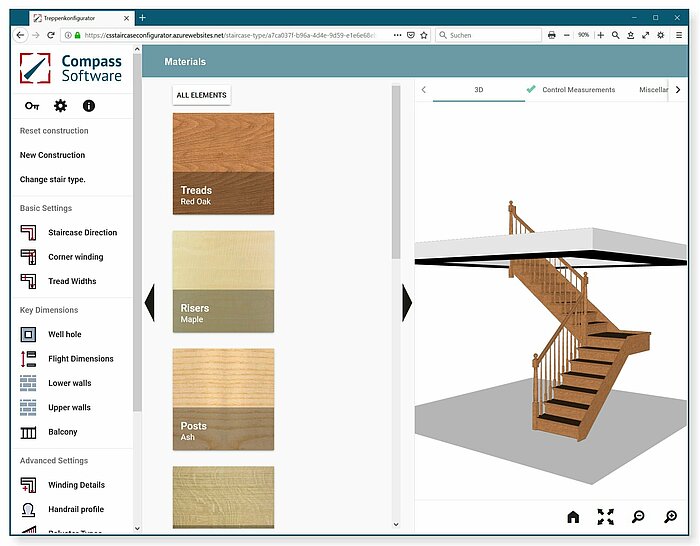Reset 3D view with the home icon
This screenshot has height=546, width=700.
pos(573,517)
